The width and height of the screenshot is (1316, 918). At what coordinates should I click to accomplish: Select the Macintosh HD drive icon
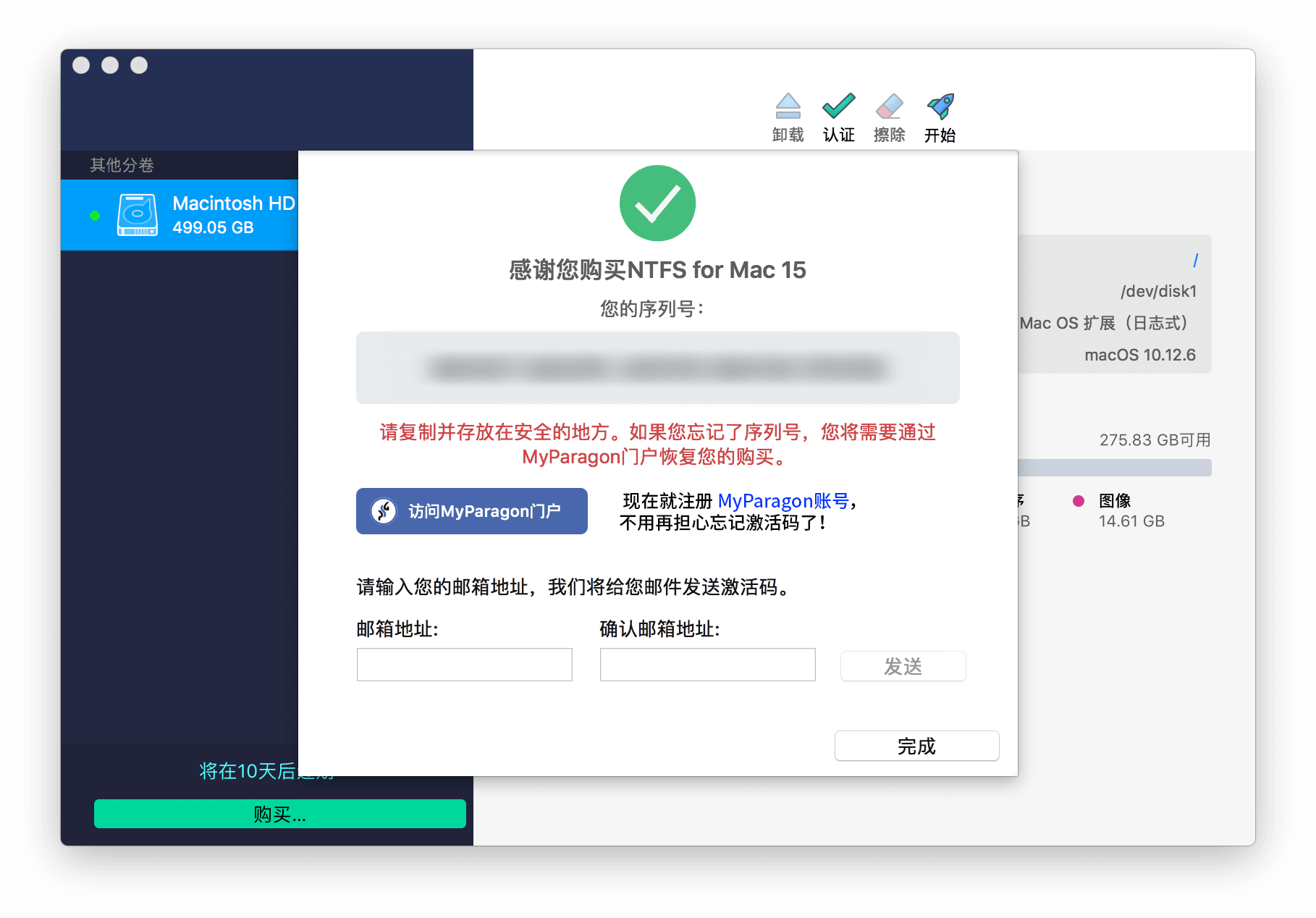click(x=138, y=214)
